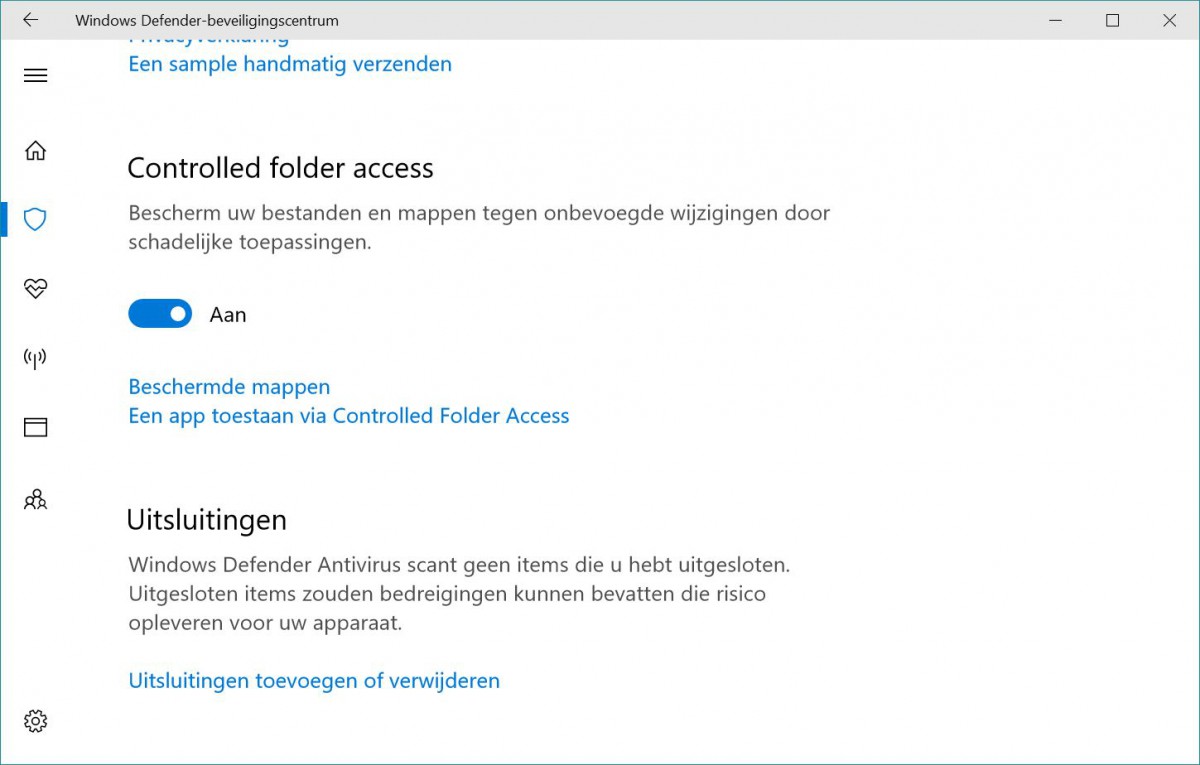Open firewall settings via the network icon
This screenshot has height=765, width=1200.
35,359
